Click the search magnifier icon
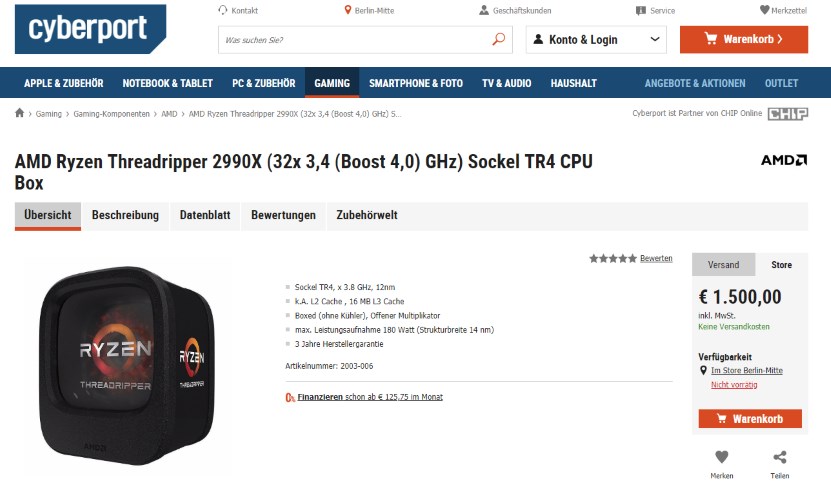 (499, 39)
